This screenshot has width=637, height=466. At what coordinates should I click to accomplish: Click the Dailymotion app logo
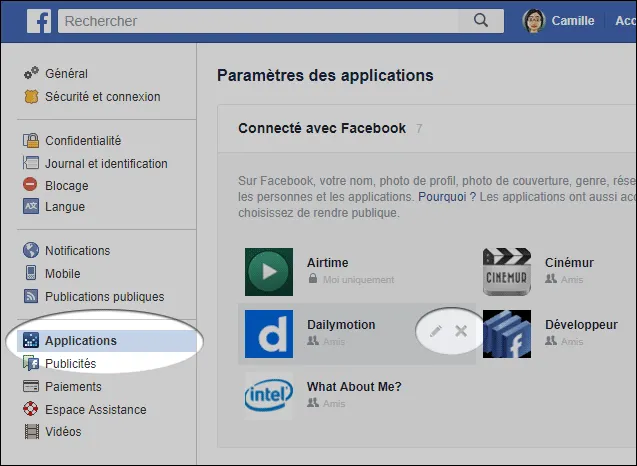click(x=269, y=334)
